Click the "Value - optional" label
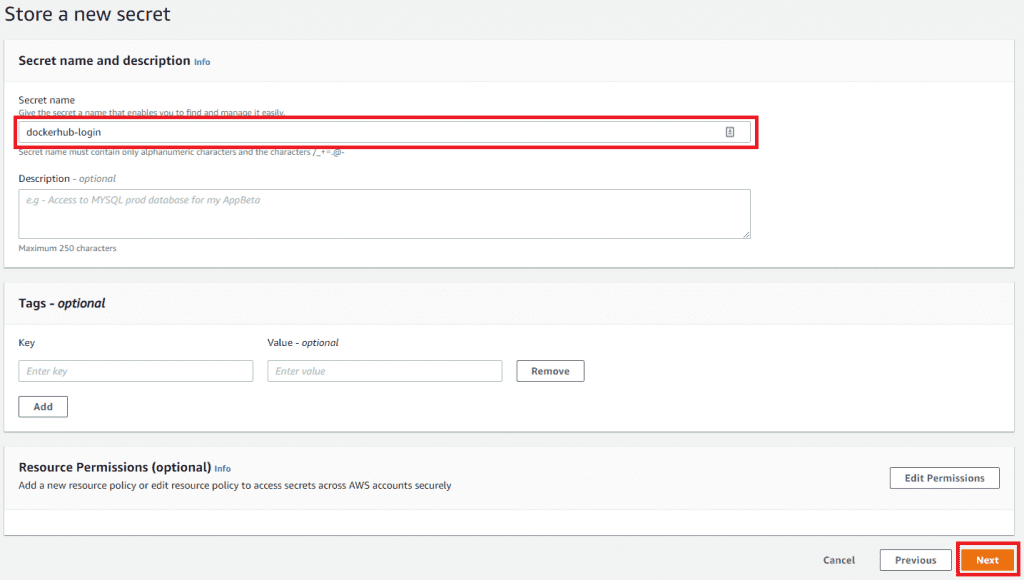Image resolution: width=1024 pixels, height=580 pixels. pos(303,342)
